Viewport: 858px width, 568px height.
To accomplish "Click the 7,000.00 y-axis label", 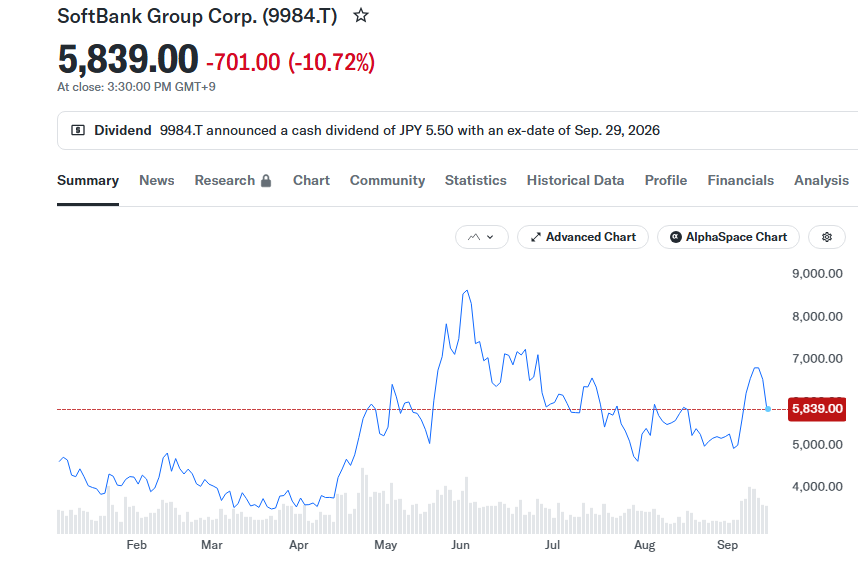I will point(817,358).
